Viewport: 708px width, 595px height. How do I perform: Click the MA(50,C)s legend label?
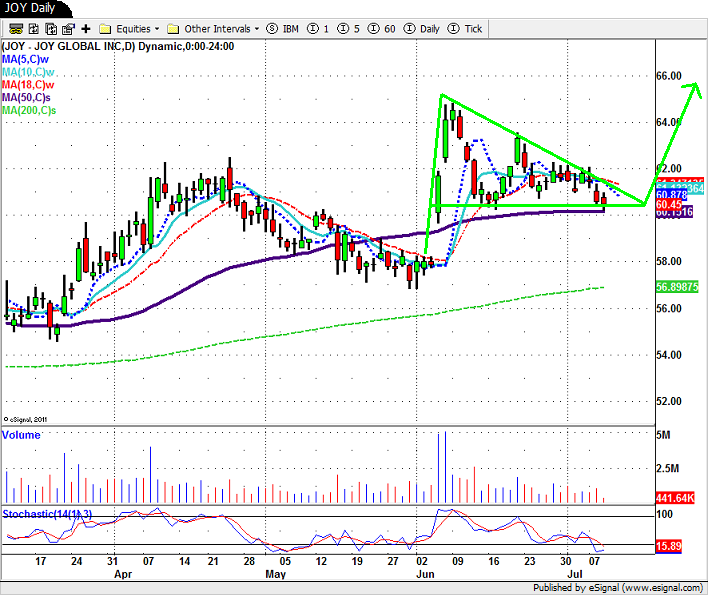(x=26, y=98)
